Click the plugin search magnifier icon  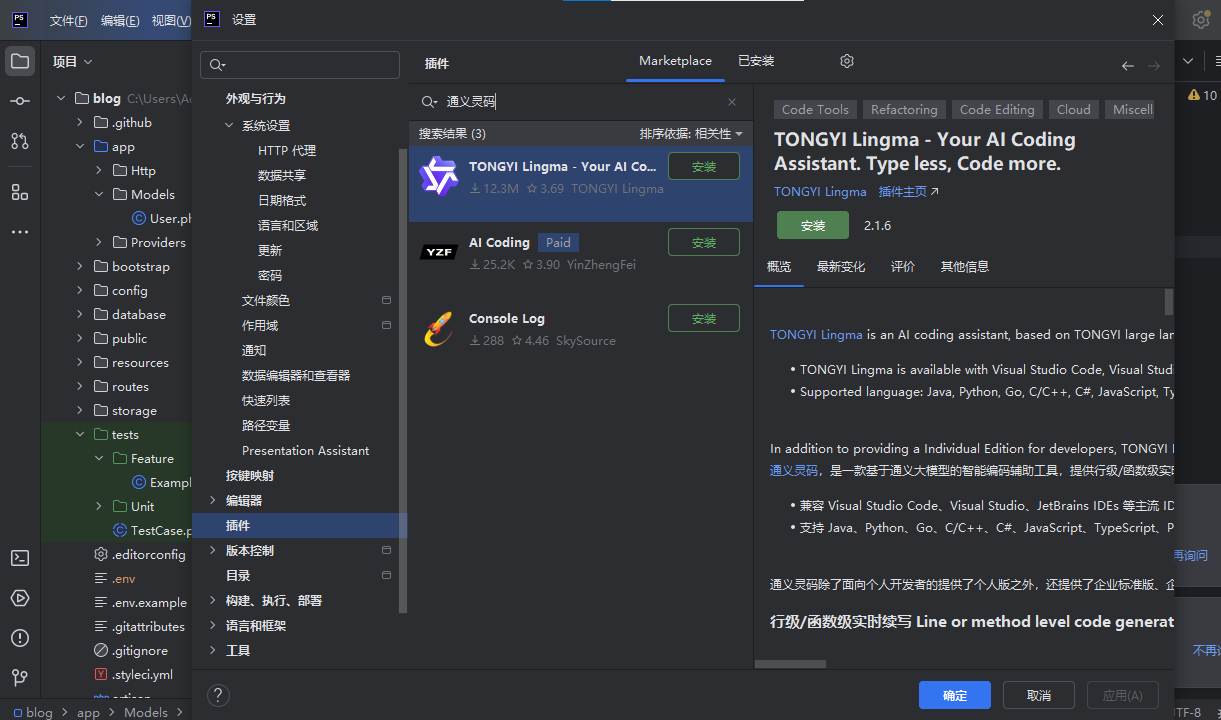[x=429, y=102]
